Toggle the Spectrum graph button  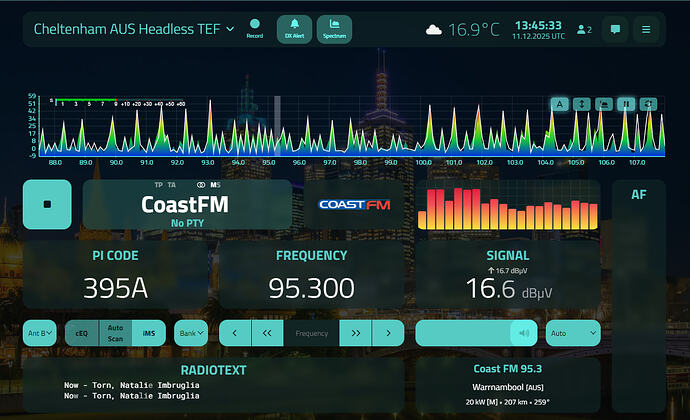point(334,29)
